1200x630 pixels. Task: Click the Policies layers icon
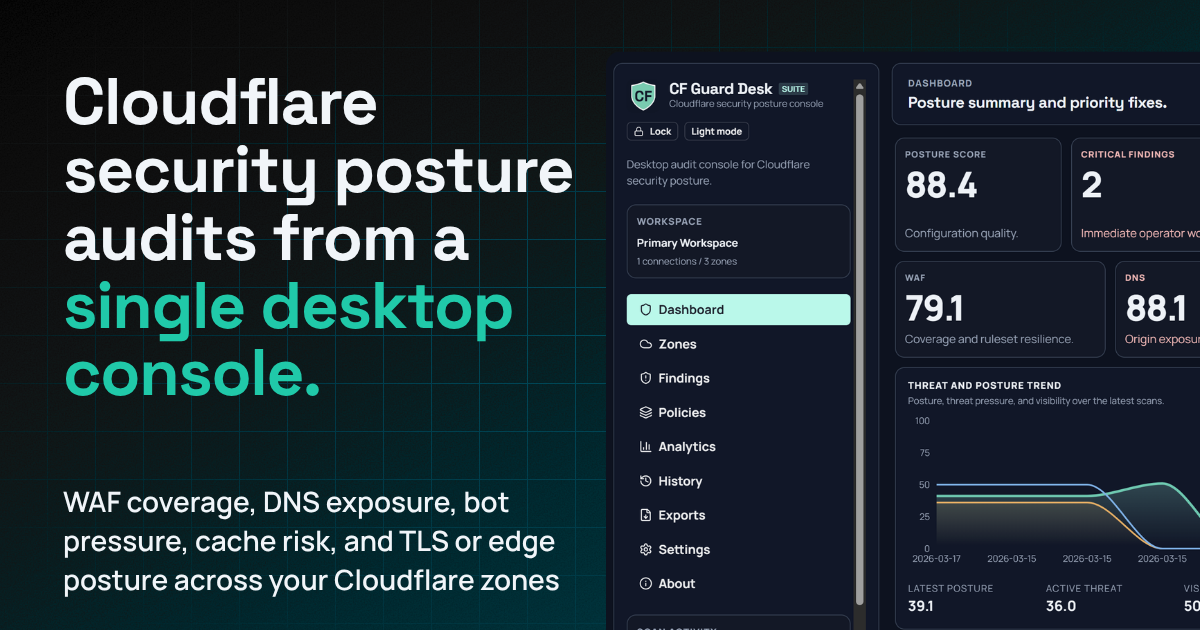[645, 412]
